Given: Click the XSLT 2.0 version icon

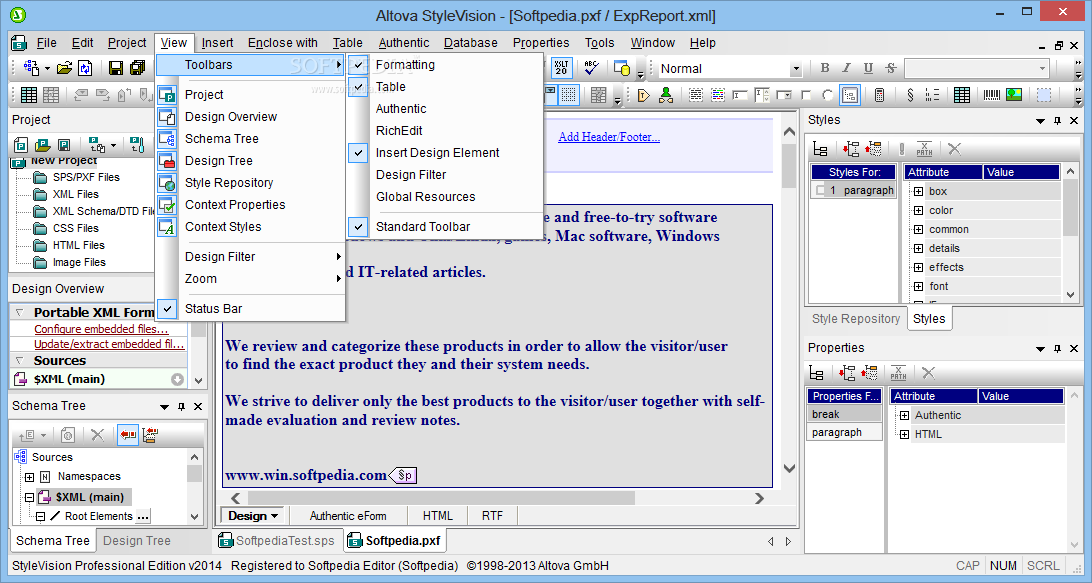Looking at the screenshot, I should [x=561, y=68].
